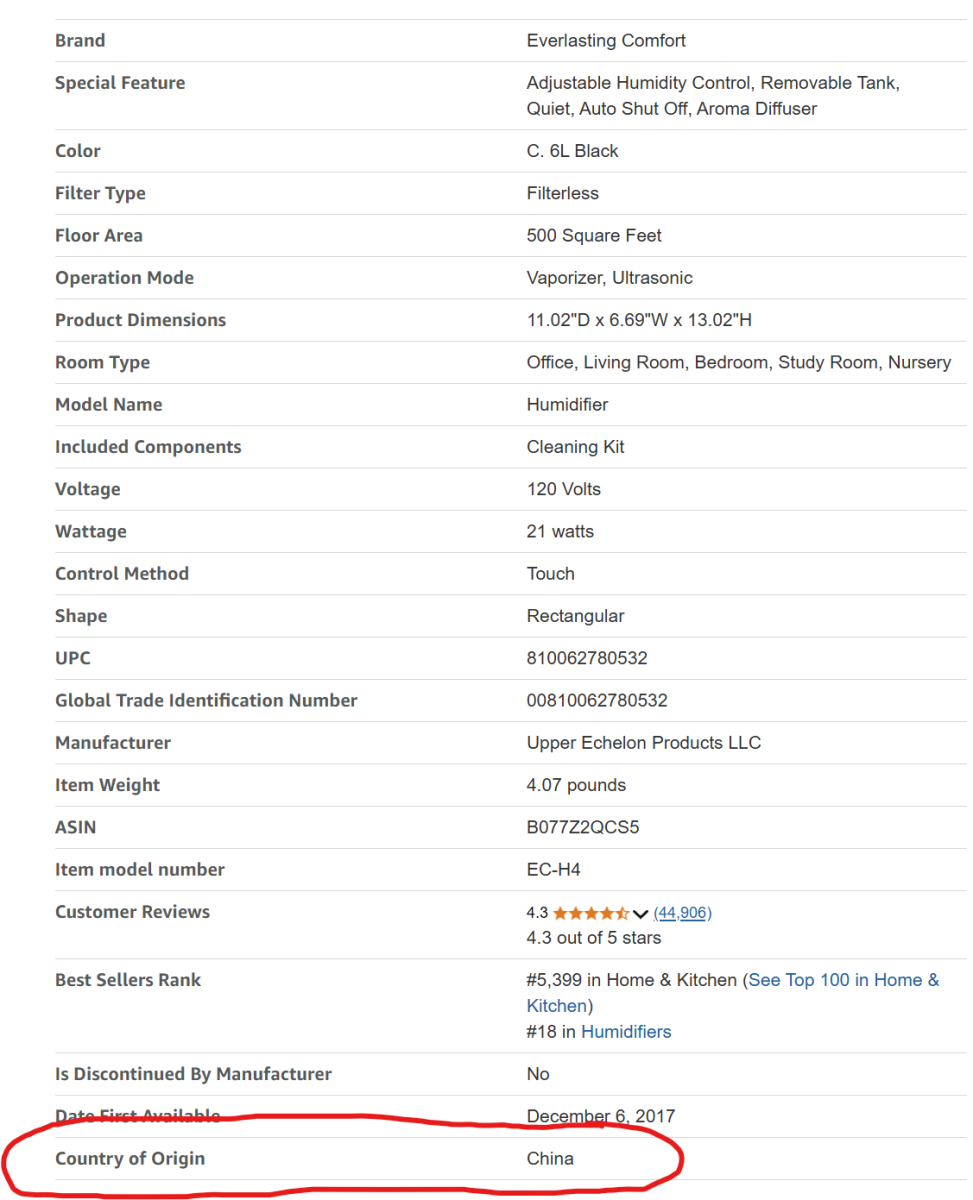Click the ASIN value B077Z2QCS5

pos(582,828)
